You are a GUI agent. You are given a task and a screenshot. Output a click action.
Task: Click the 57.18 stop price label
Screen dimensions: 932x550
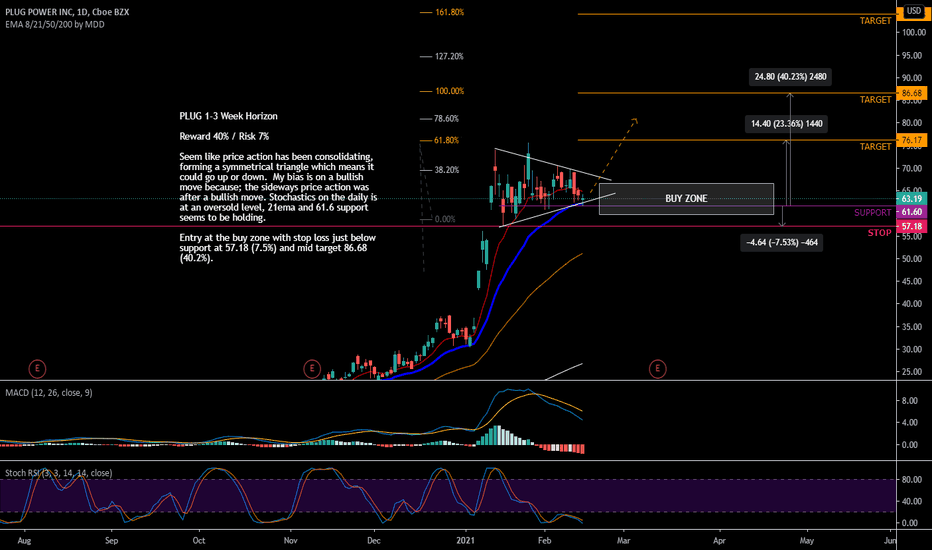(911, 227)
